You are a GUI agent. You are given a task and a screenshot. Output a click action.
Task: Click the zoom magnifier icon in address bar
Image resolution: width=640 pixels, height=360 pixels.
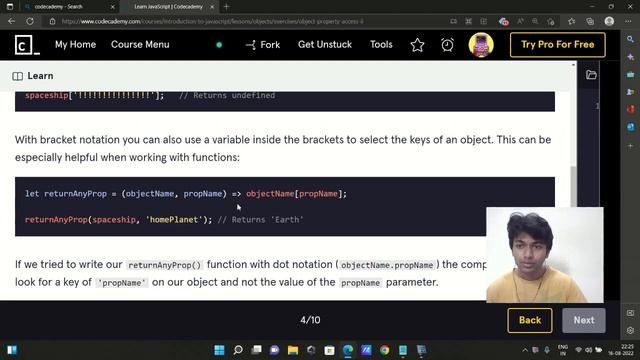[x=535, y=21]
